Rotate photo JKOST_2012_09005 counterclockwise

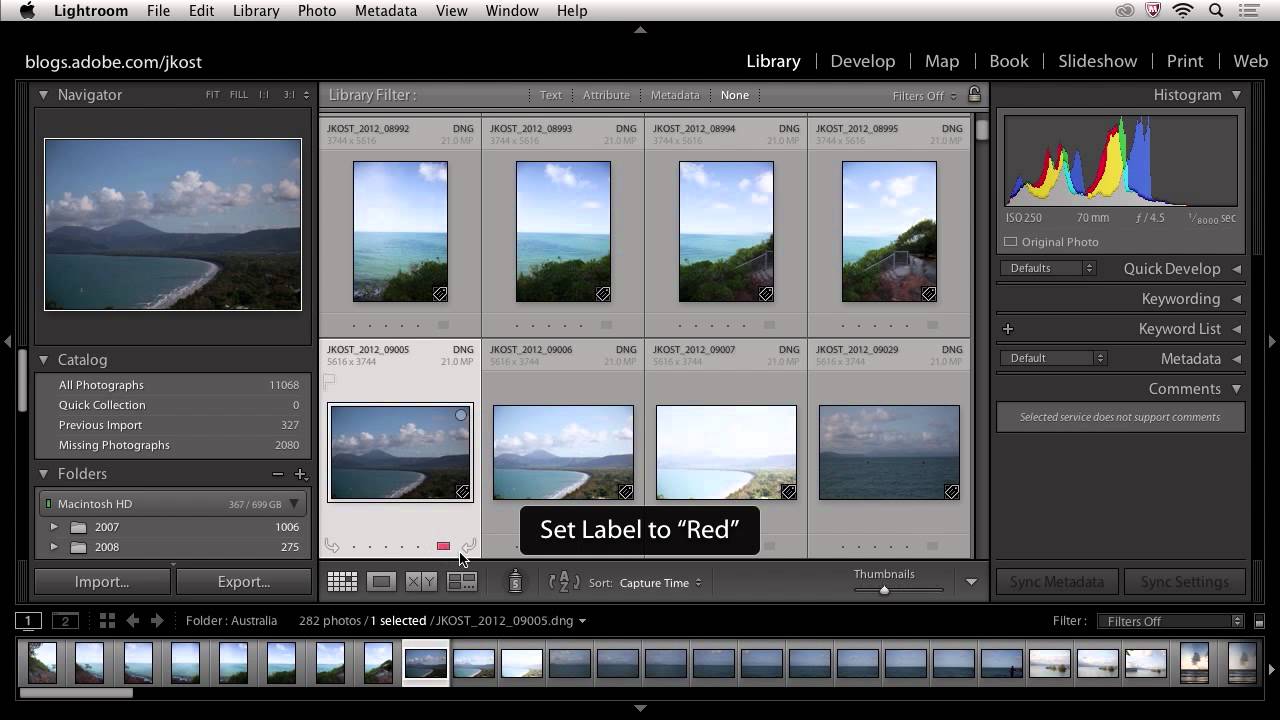pyautogui.click(x=332, y=546)
